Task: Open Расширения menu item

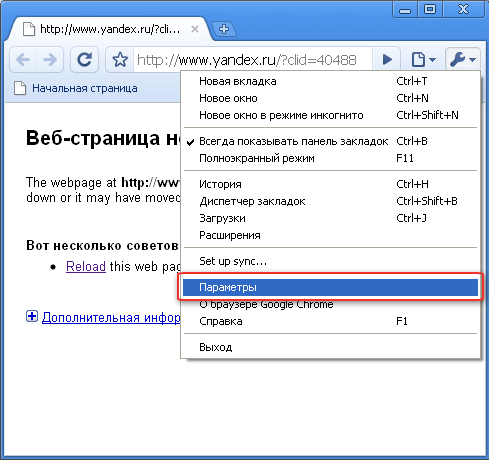Action: 330,235
